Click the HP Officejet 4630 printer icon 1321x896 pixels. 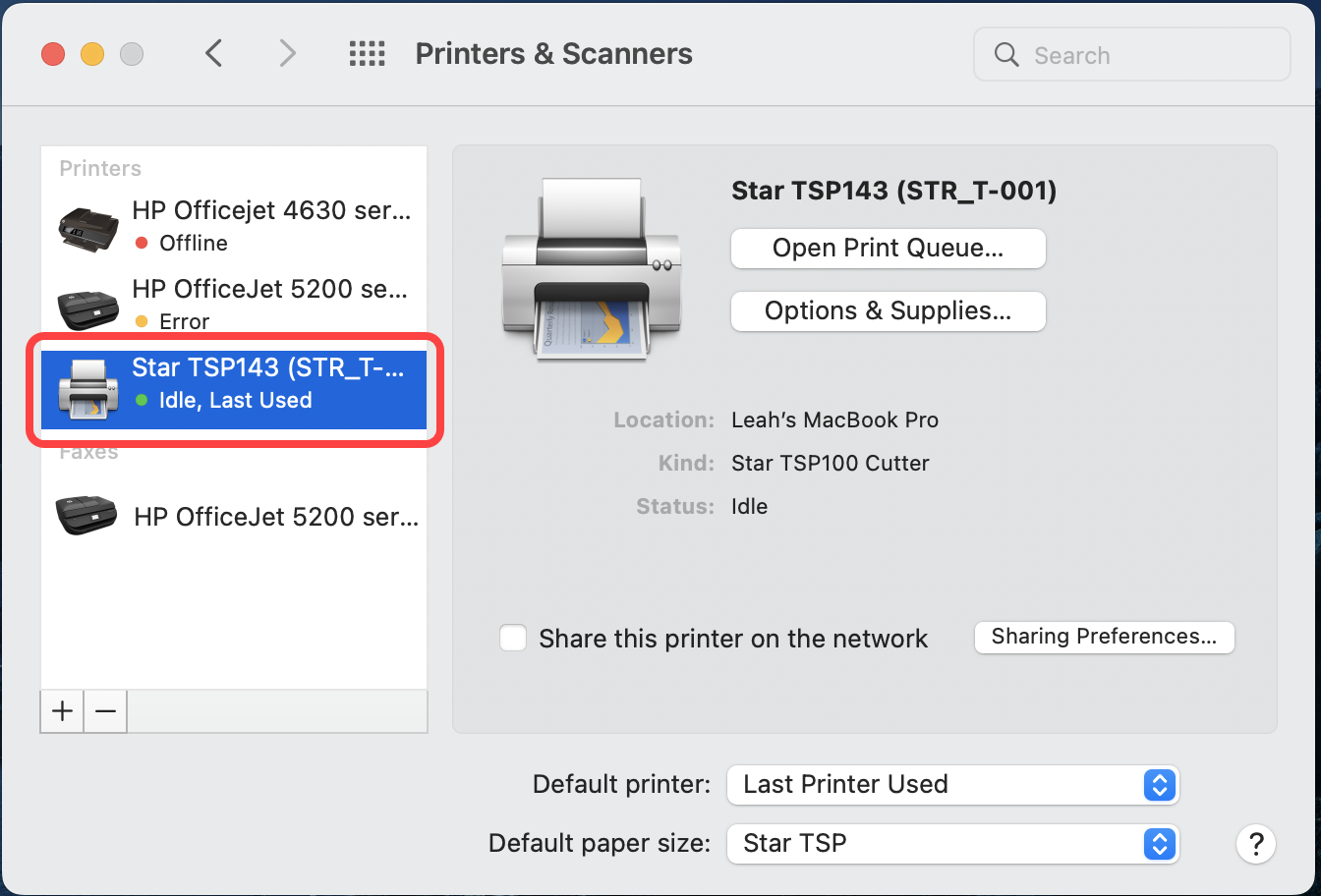click(x=88, y=228)
